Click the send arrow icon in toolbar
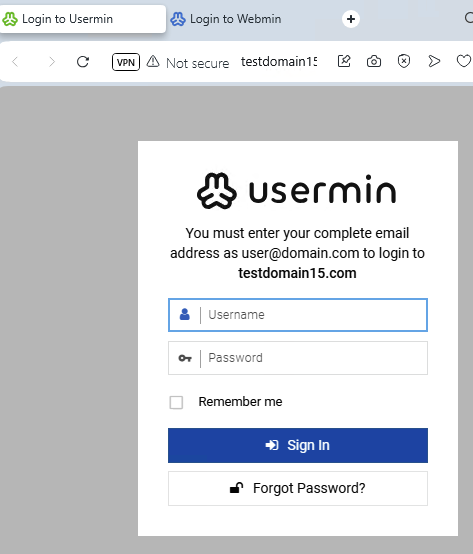 click(434, 61)
